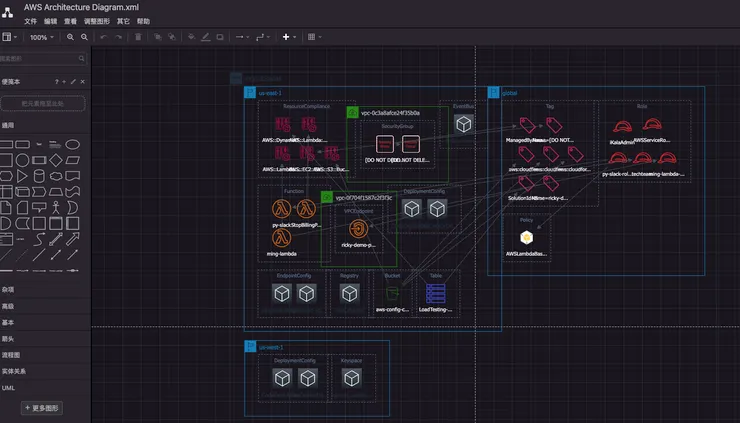Select the AWSLambdaBasic policy icon
This screenshot has width=740, height=423.
click(x=525, y=237)
